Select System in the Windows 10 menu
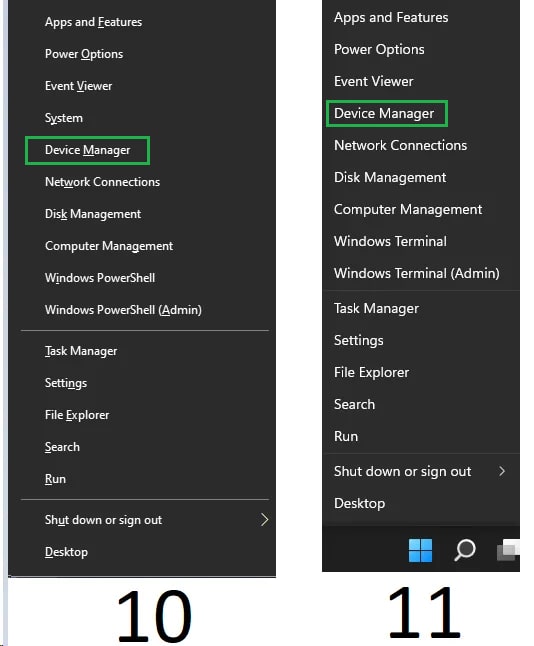The image size is (534, 646). pyautogui.click(x=64, y=118)
